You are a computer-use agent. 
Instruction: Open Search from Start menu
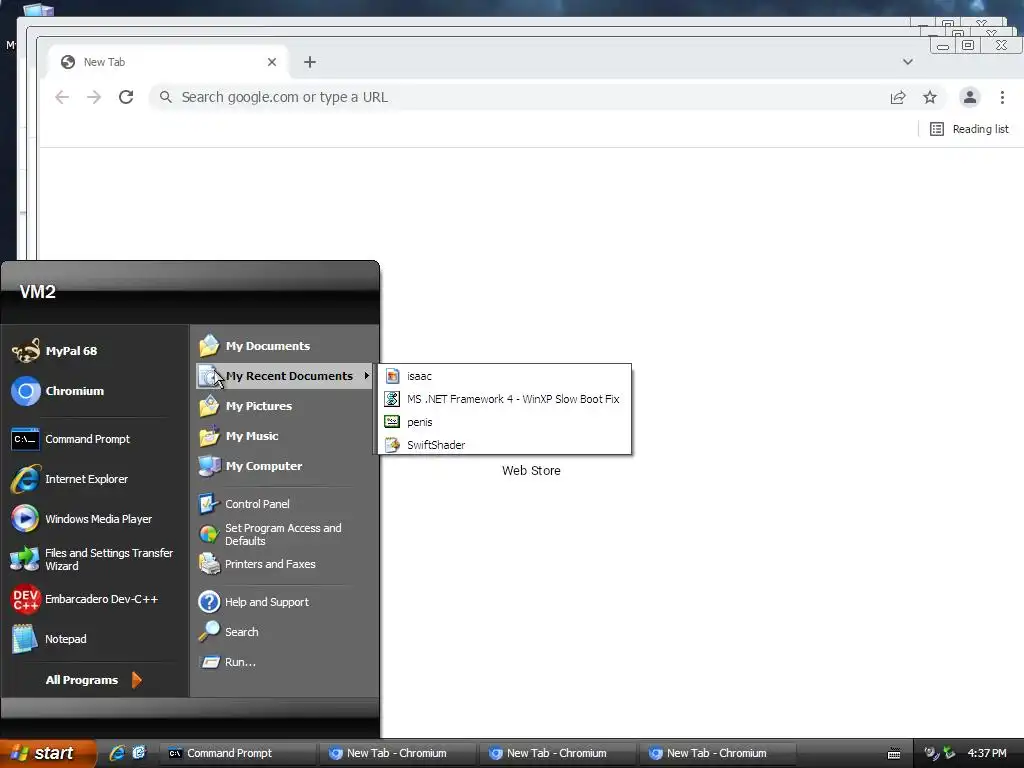click(229, 632)
